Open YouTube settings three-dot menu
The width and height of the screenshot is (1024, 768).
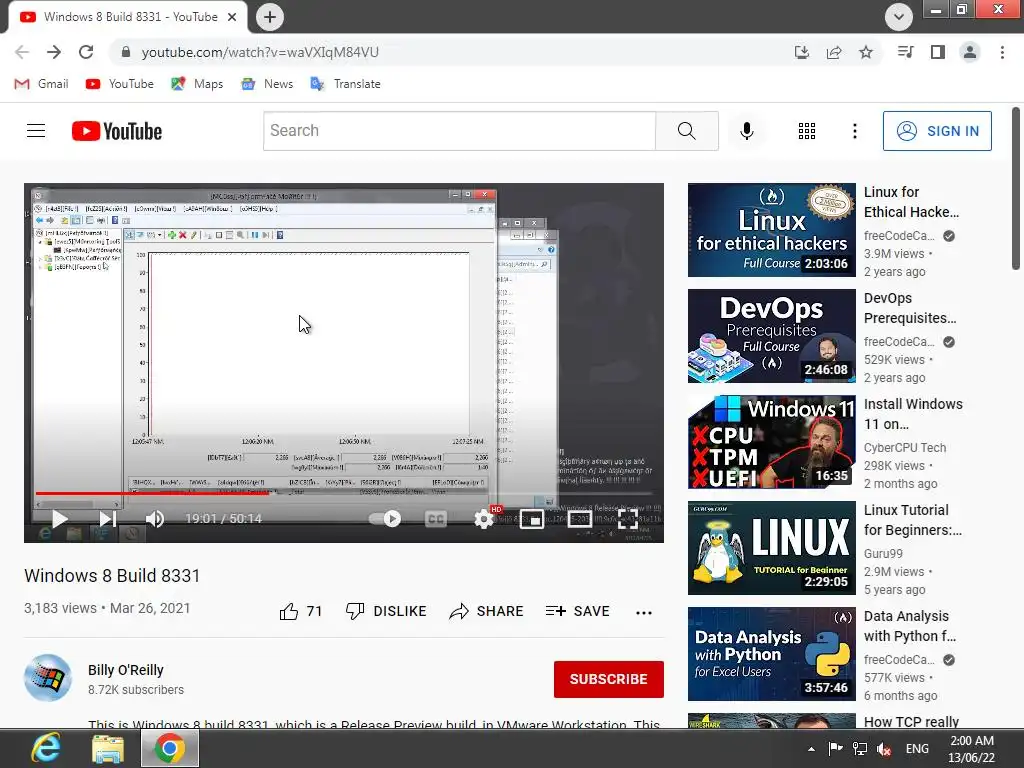[x=854, y=131]
